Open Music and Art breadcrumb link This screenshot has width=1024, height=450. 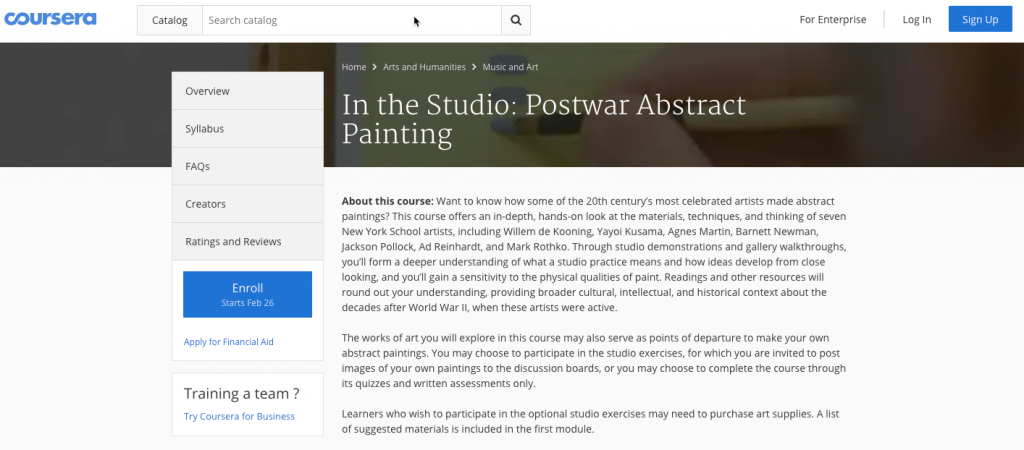(511, 67)
